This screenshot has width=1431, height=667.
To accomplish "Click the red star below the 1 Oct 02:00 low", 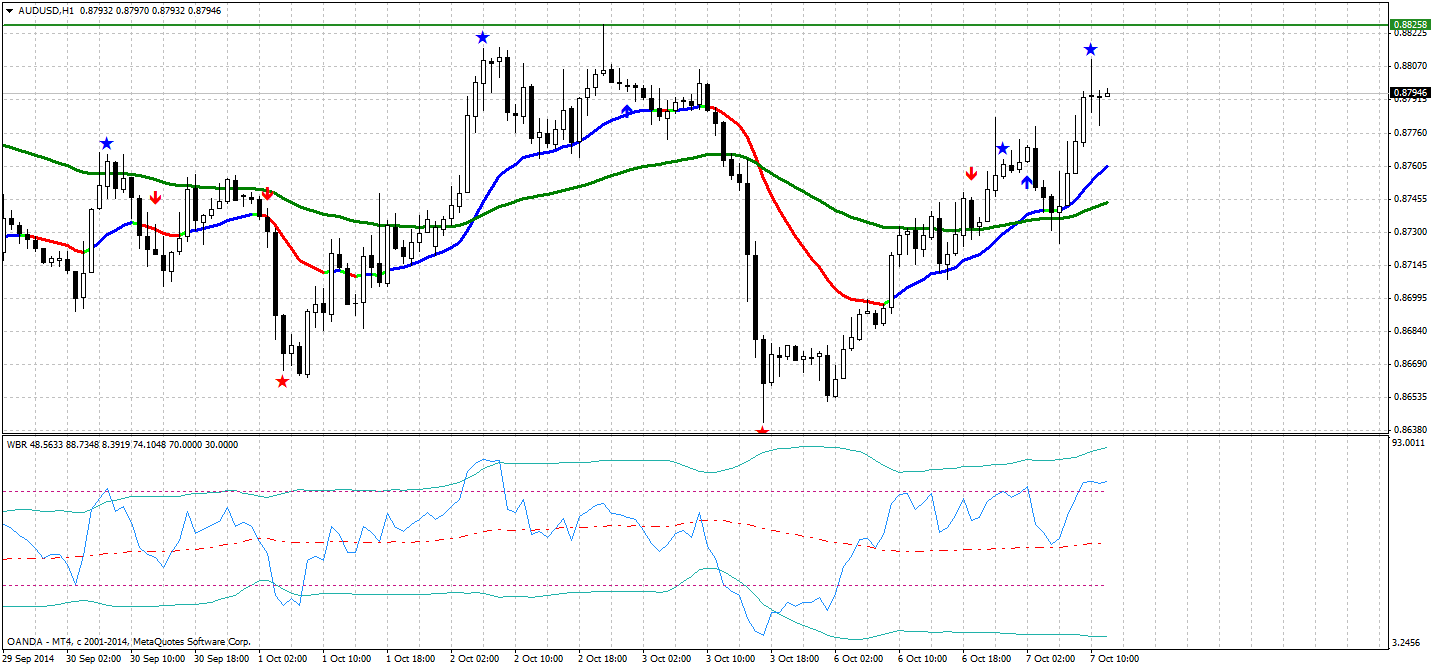I will pyautogui.click(x=282, y=381).
